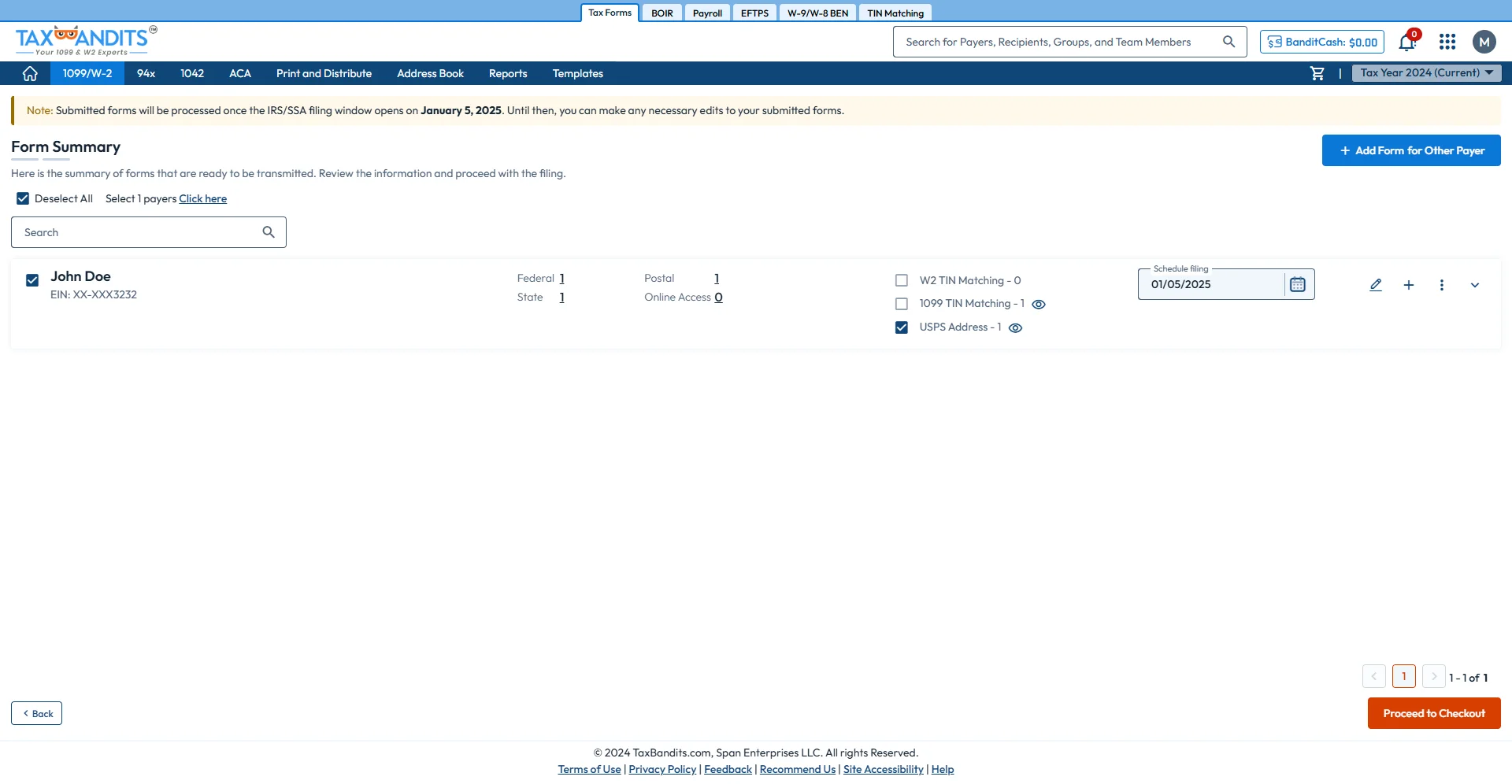
Task: Click the John Doe payer name
Action: pyautogui.click(x=80, y=276)
